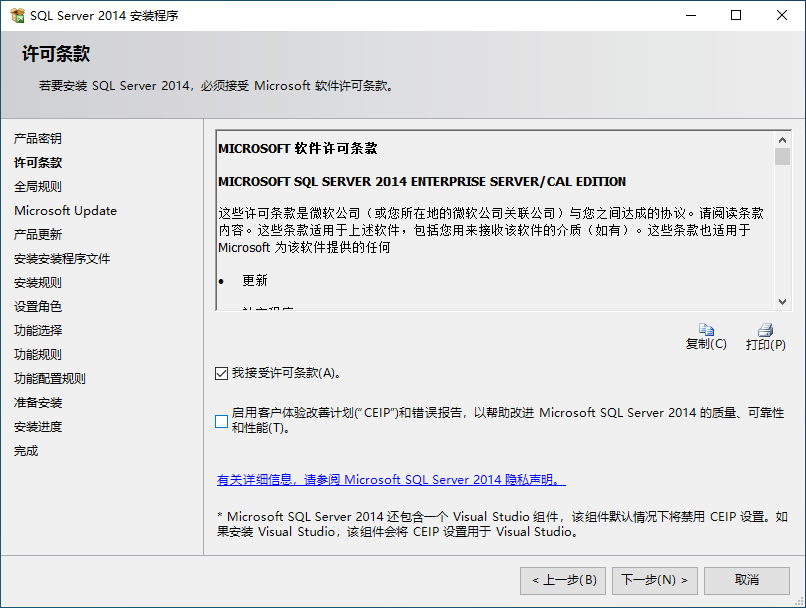Select the 全局规则 step in sidebar

tap(38, 187)
